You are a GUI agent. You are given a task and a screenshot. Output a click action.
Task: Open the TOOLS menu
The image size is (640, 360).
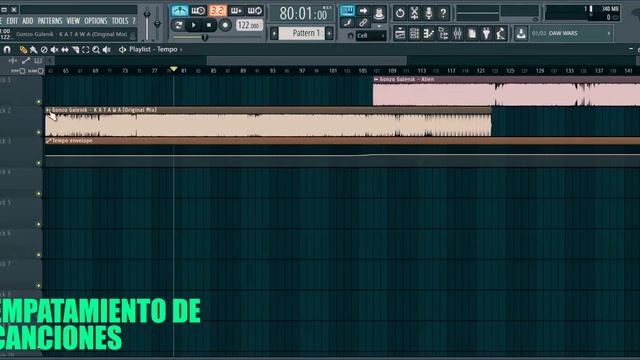pyautogui.click(x=120, y=21)
